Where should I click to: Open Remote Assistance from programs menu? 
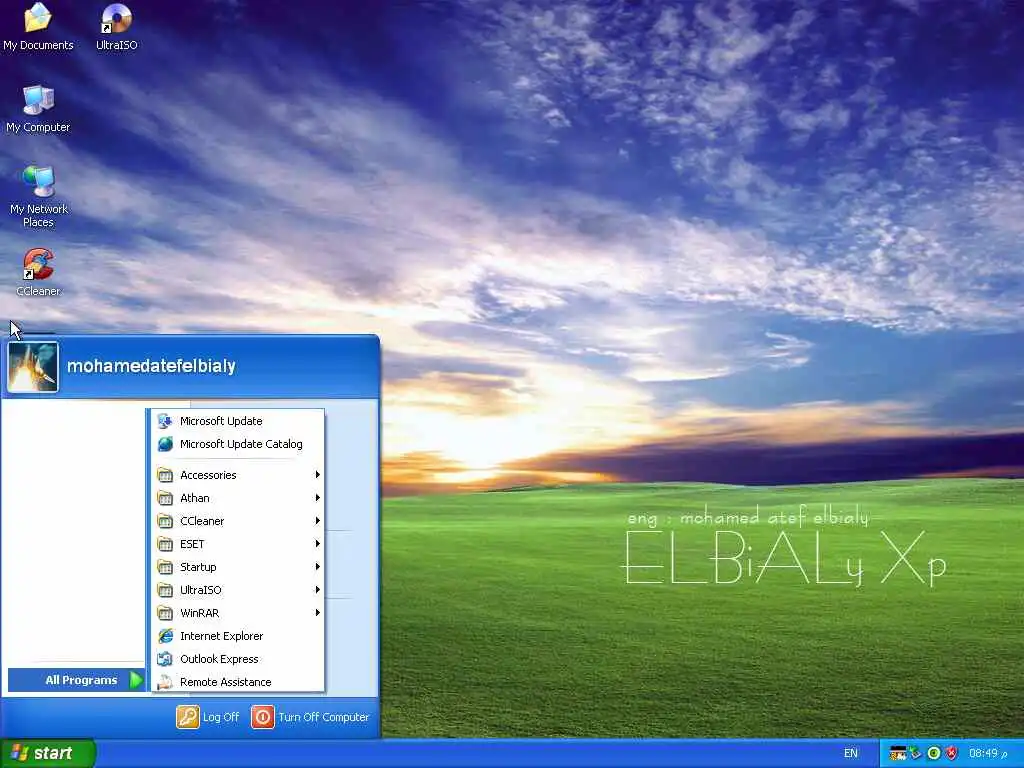point(238,681)
